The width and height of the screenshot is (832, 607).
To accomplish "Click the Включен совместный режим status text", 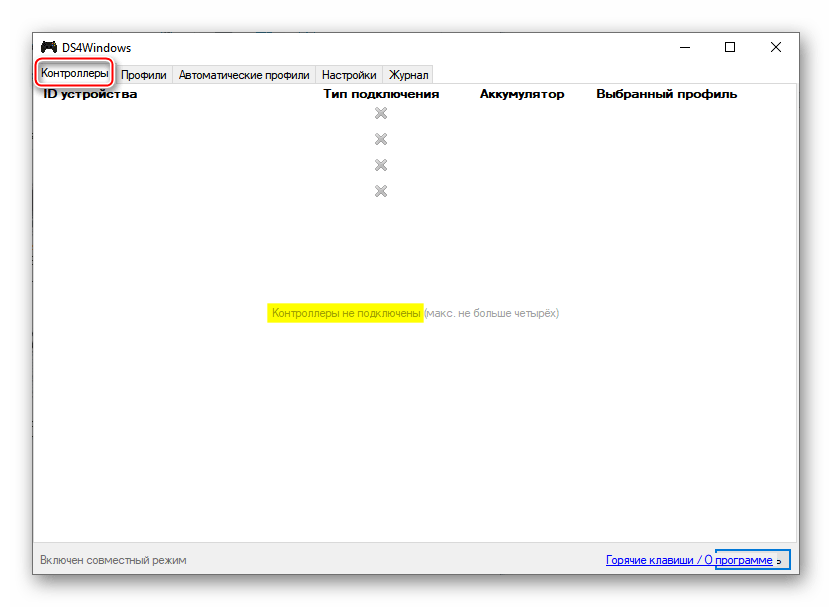I will point(113,560).
